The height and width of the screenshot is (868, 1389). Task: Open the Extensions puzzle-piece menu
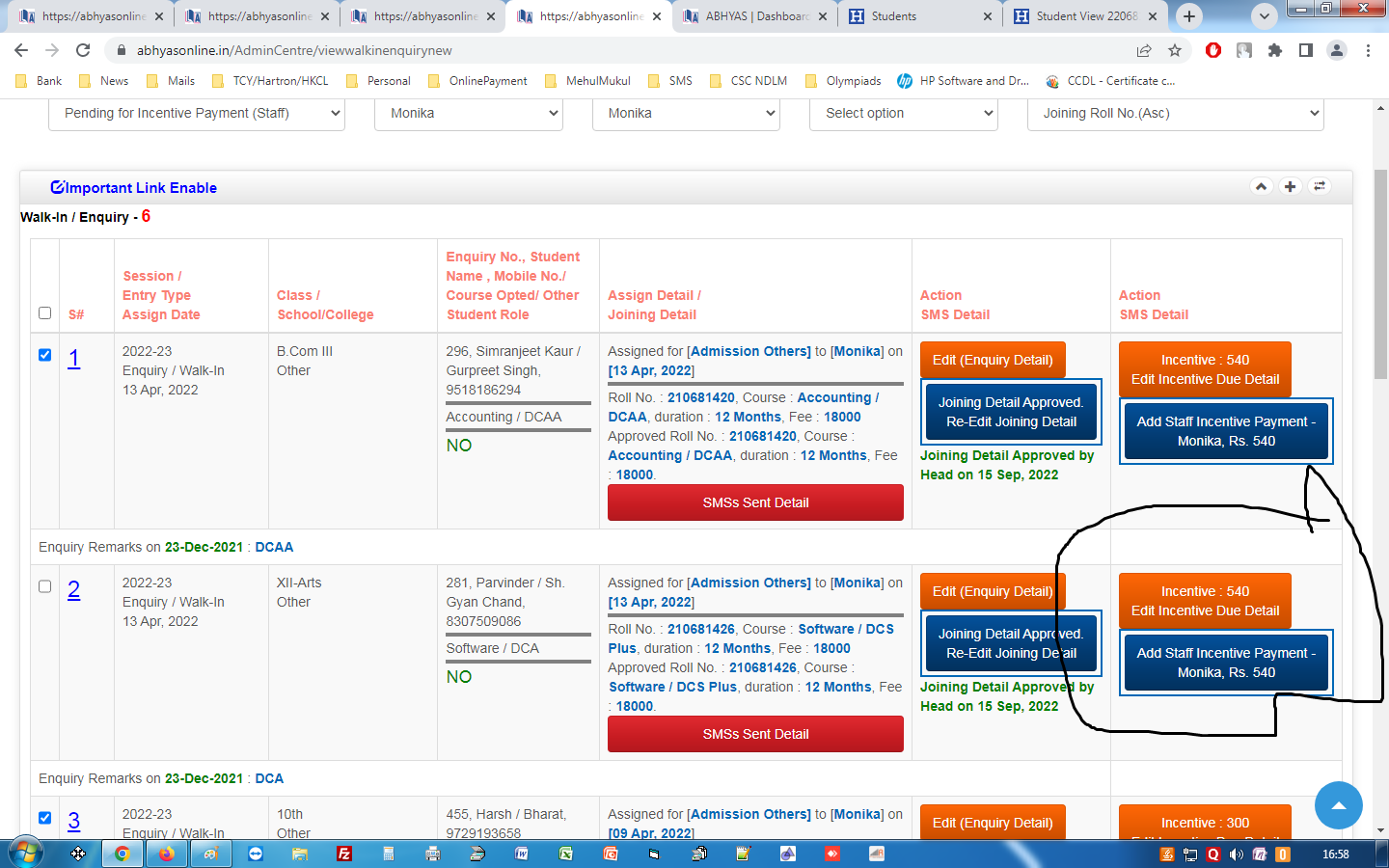coord(1275,50)
